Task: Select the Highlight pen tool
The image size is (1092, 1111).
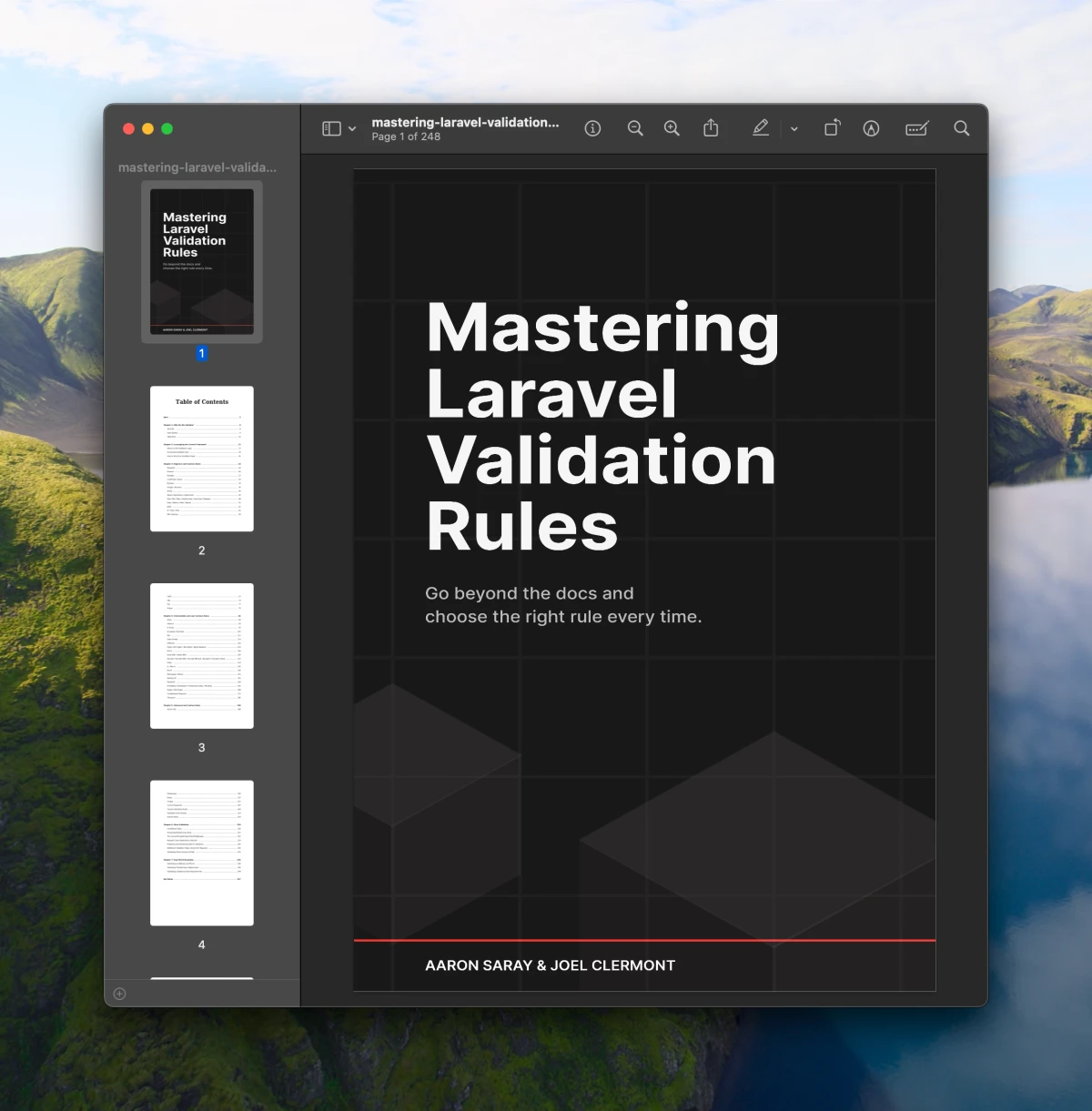Action: 761,128
